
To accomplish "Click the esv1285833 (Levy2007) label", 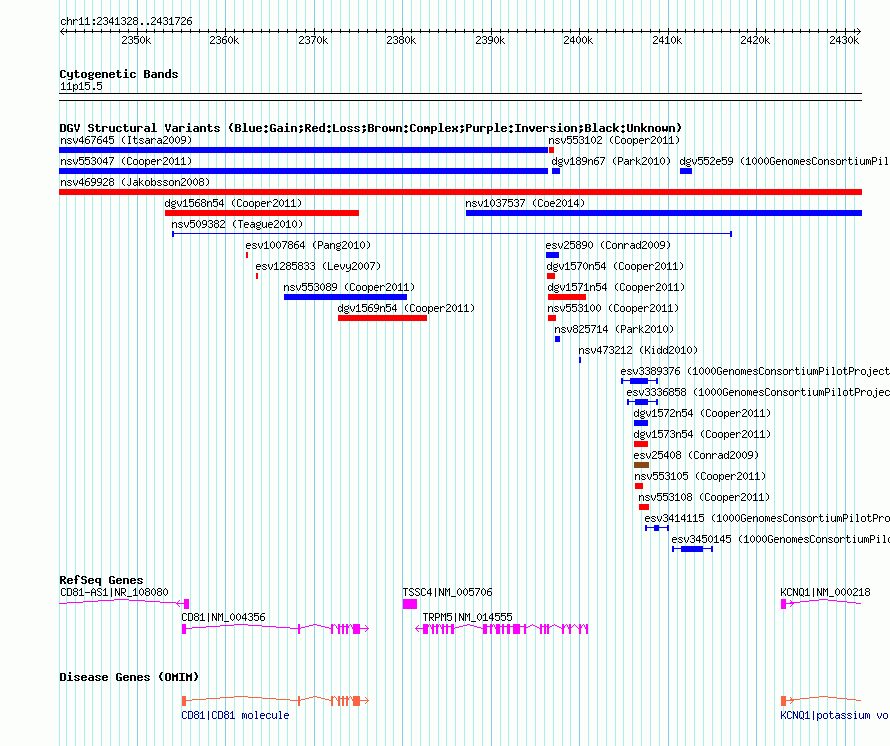I will 318,266.
